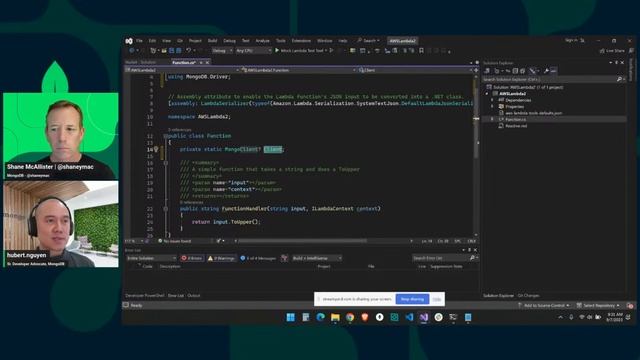Open Windows Start from the taskbar
640x360 pixels.
pos(291,317)
